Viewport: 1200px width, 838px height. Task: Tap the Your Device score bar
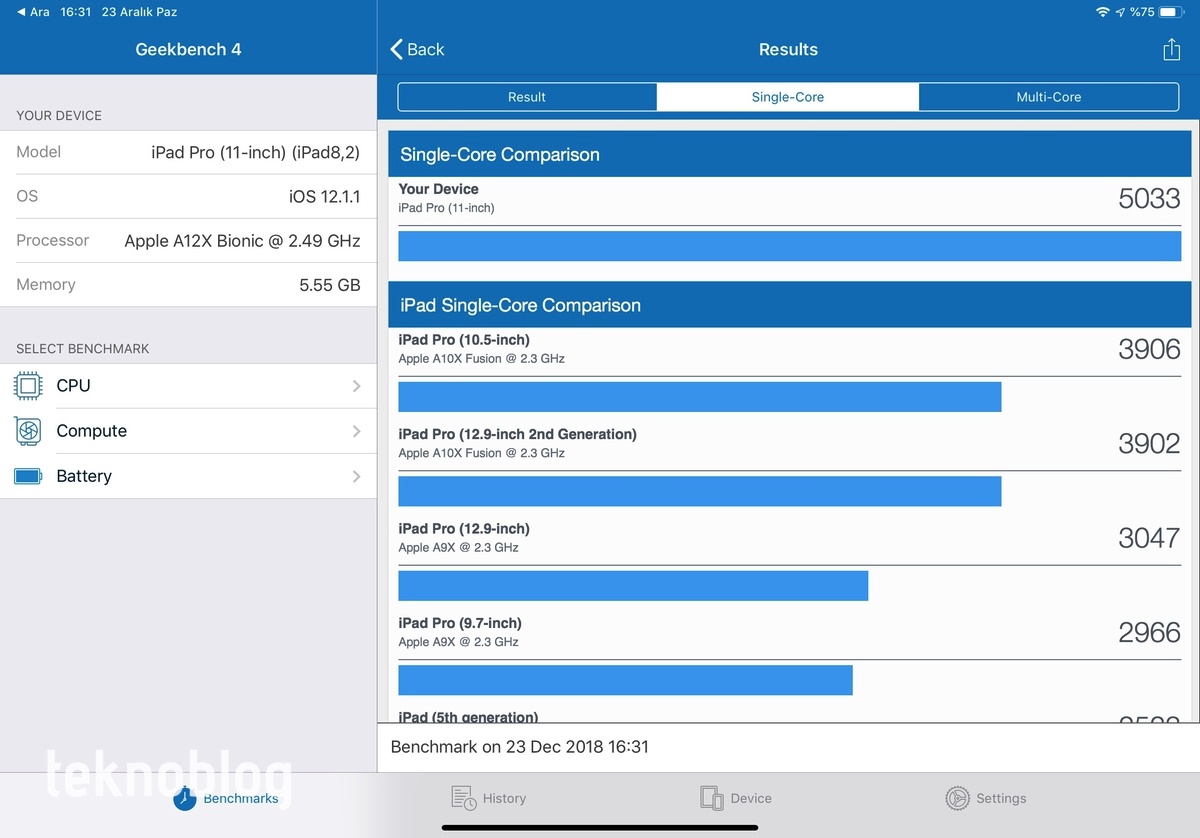tap(789, 246)
